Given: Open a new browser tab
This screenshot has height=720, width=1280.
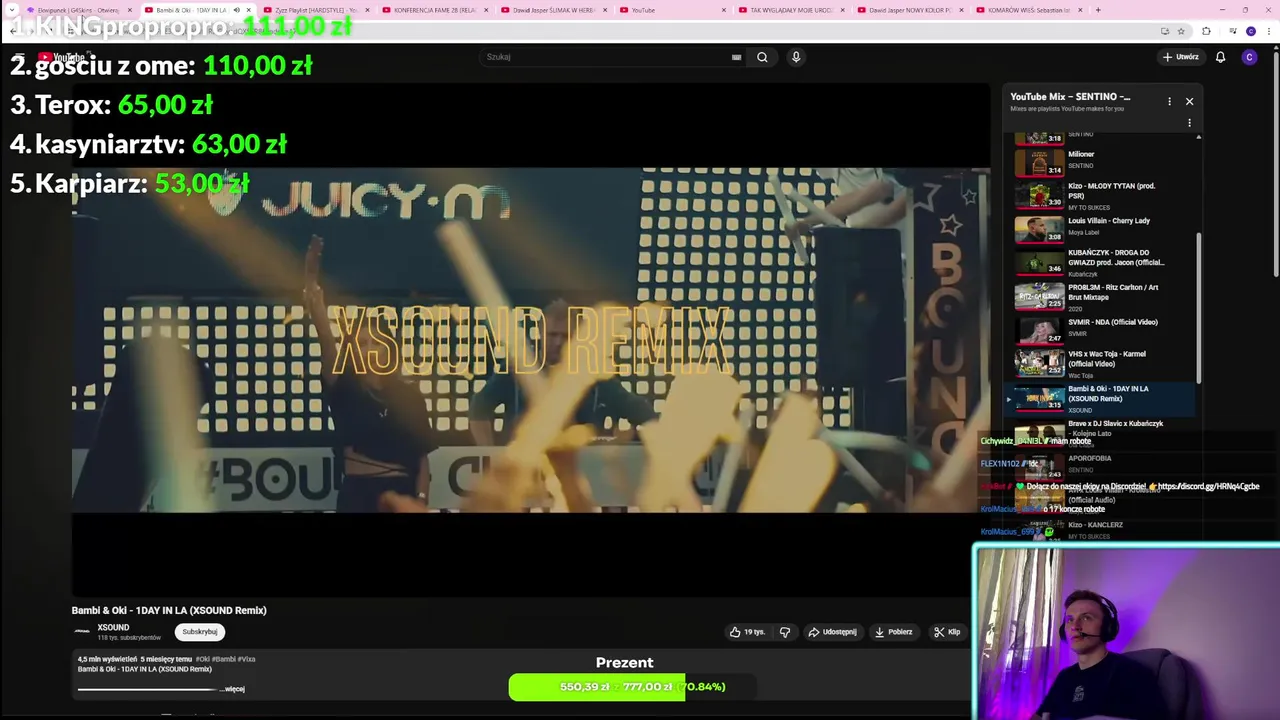Looking at the screenshot, I should (1098, 10).
